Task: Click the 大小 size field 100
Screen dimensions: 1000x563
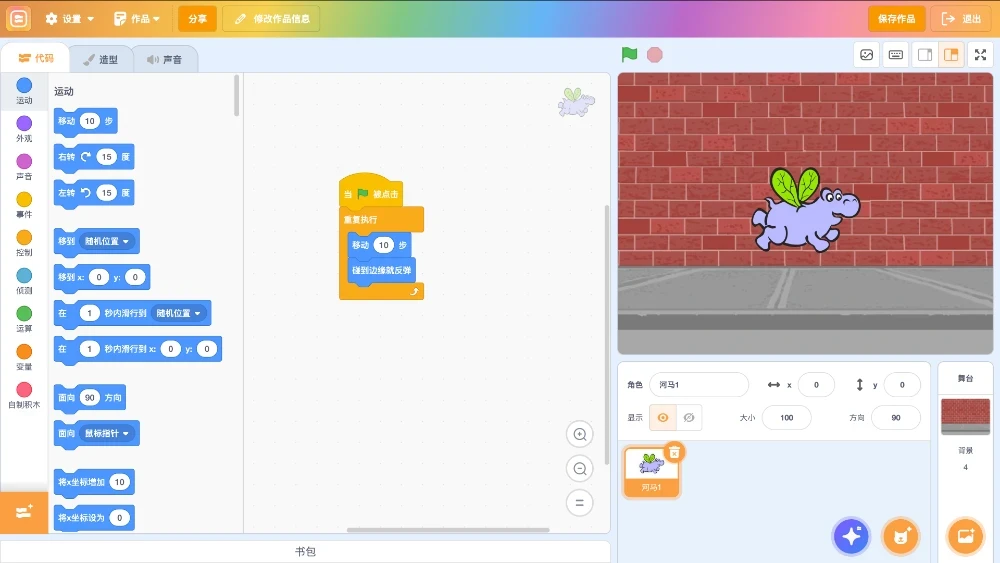Action: [x=786, y=418]
